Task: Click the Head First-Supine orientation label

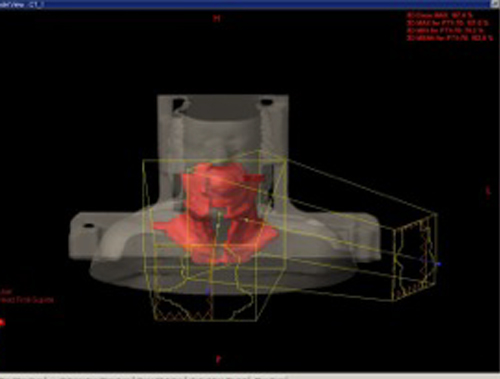Action: [27, 300]
